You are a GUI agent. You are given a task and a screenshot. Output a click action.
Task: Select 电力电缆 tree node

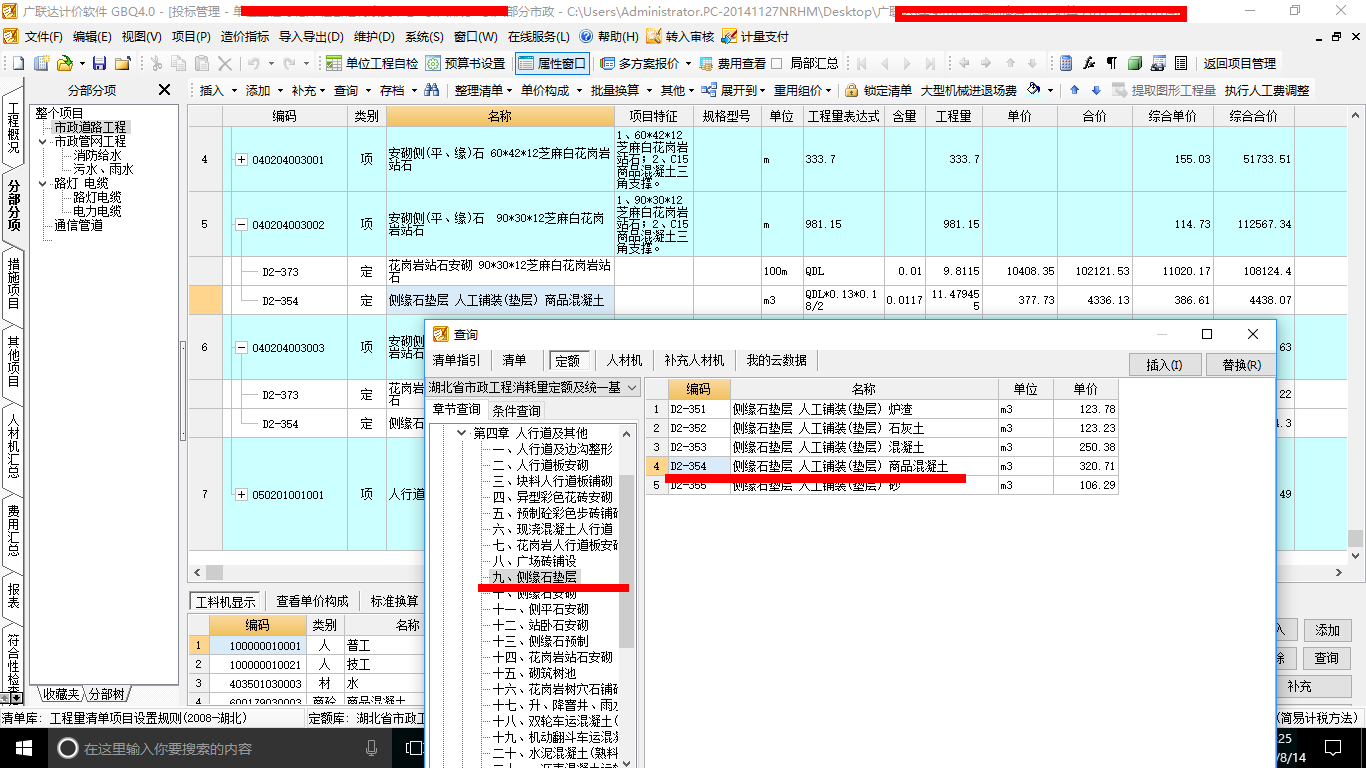[97, 212]
